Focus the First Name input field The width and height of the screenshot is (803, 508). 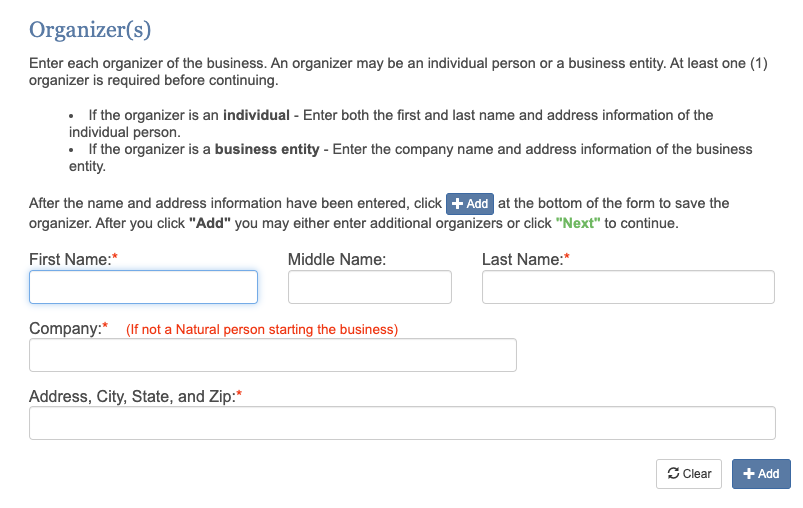[x=143, y=287]
